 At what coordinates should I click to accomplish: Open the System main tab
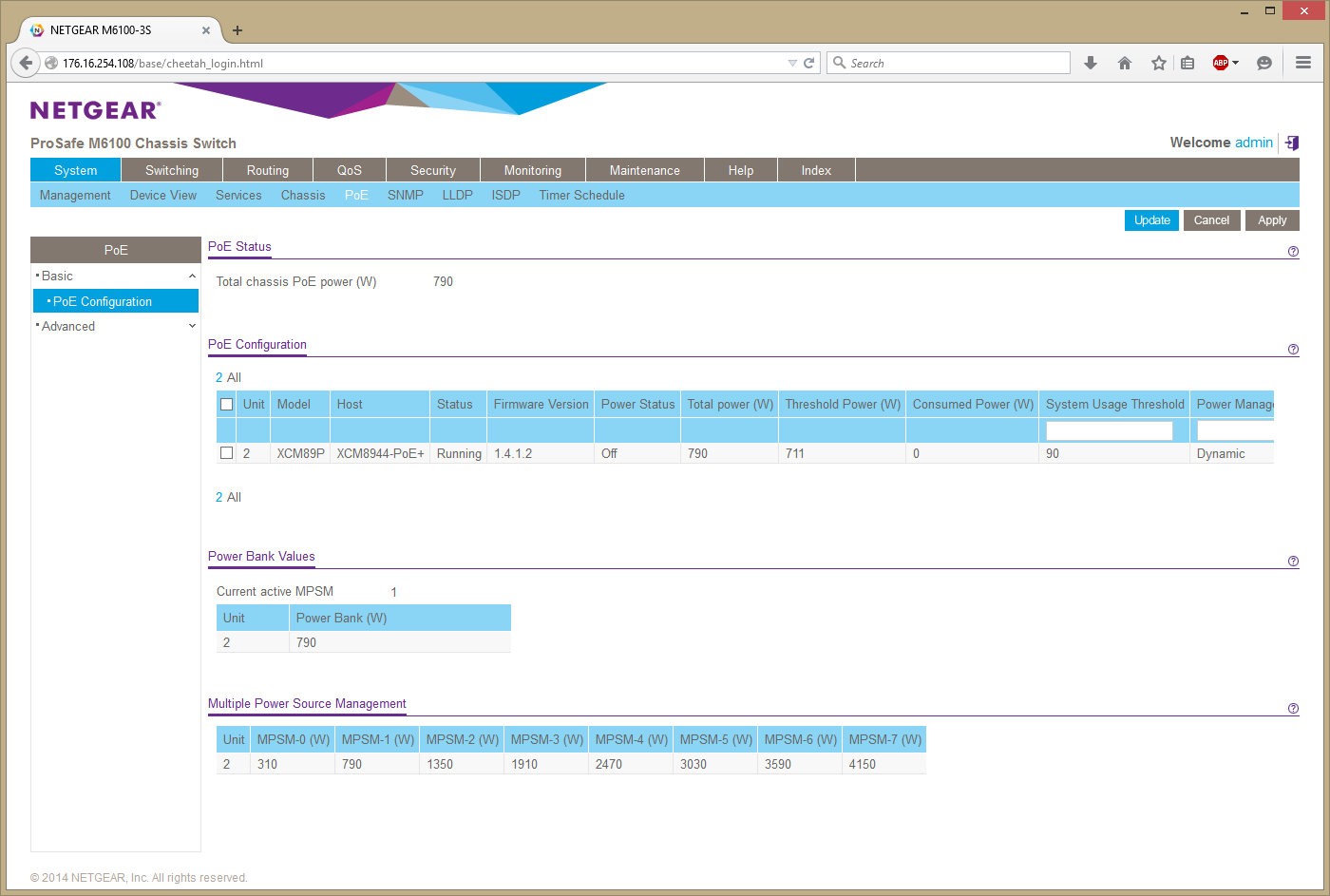click(x=76, y=170)
